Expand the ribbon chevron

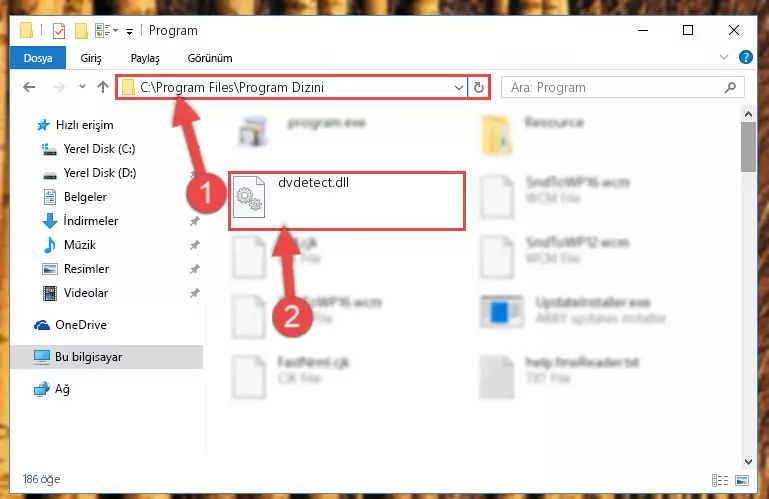coord(723,57)
